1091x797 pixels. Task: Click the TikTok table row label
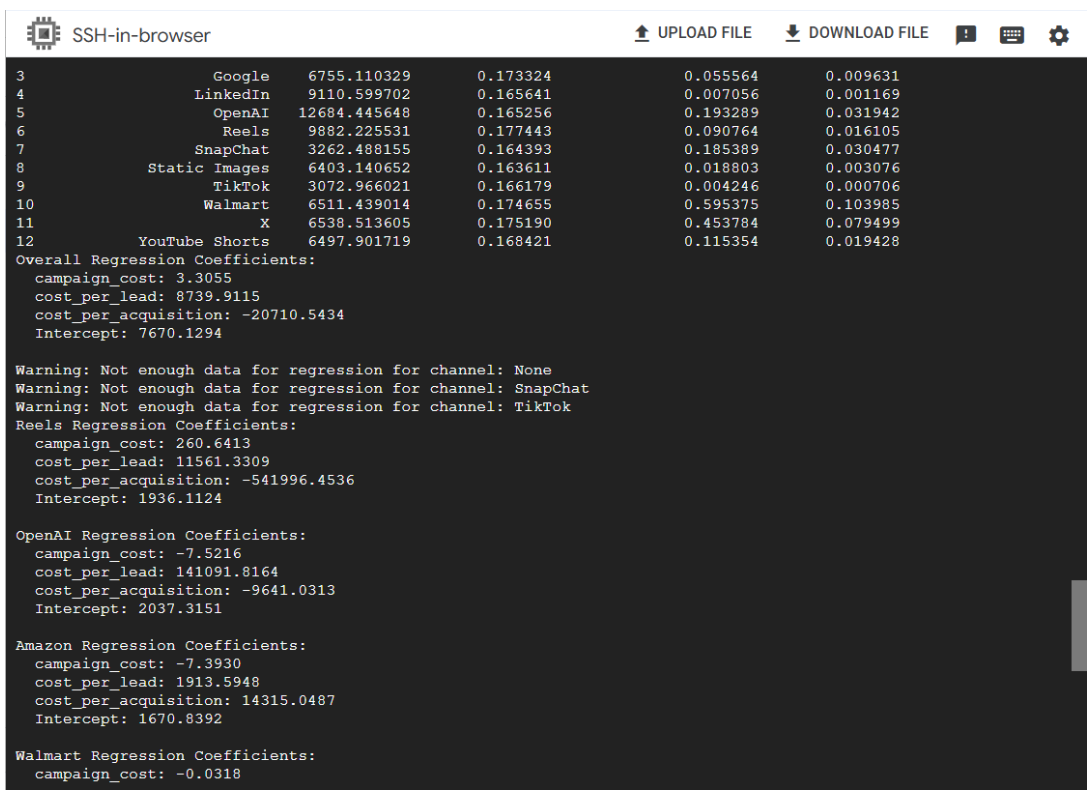[x=241, y=187]
